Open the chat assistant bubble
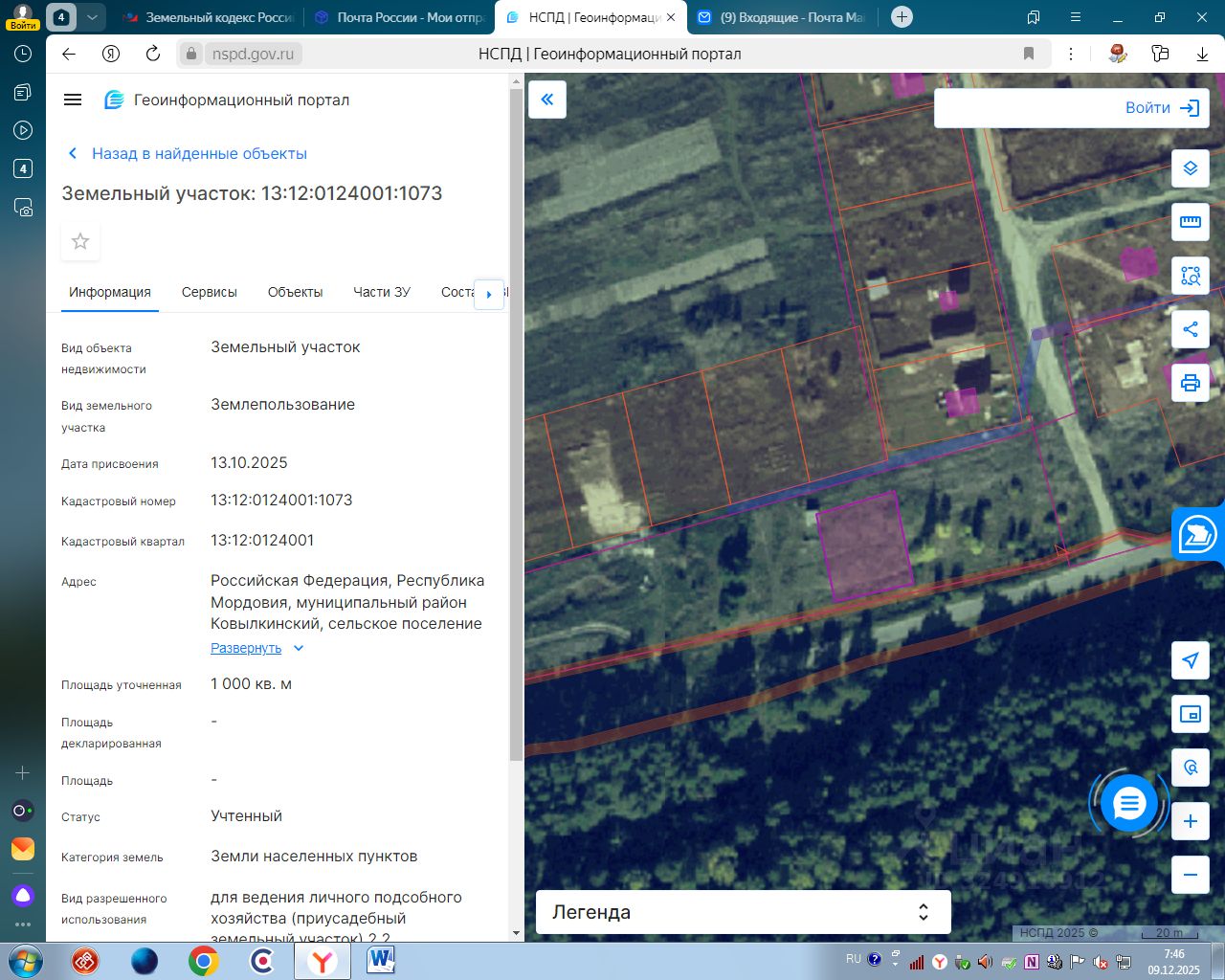1225x980 pixels. (x=1128, y=803)
